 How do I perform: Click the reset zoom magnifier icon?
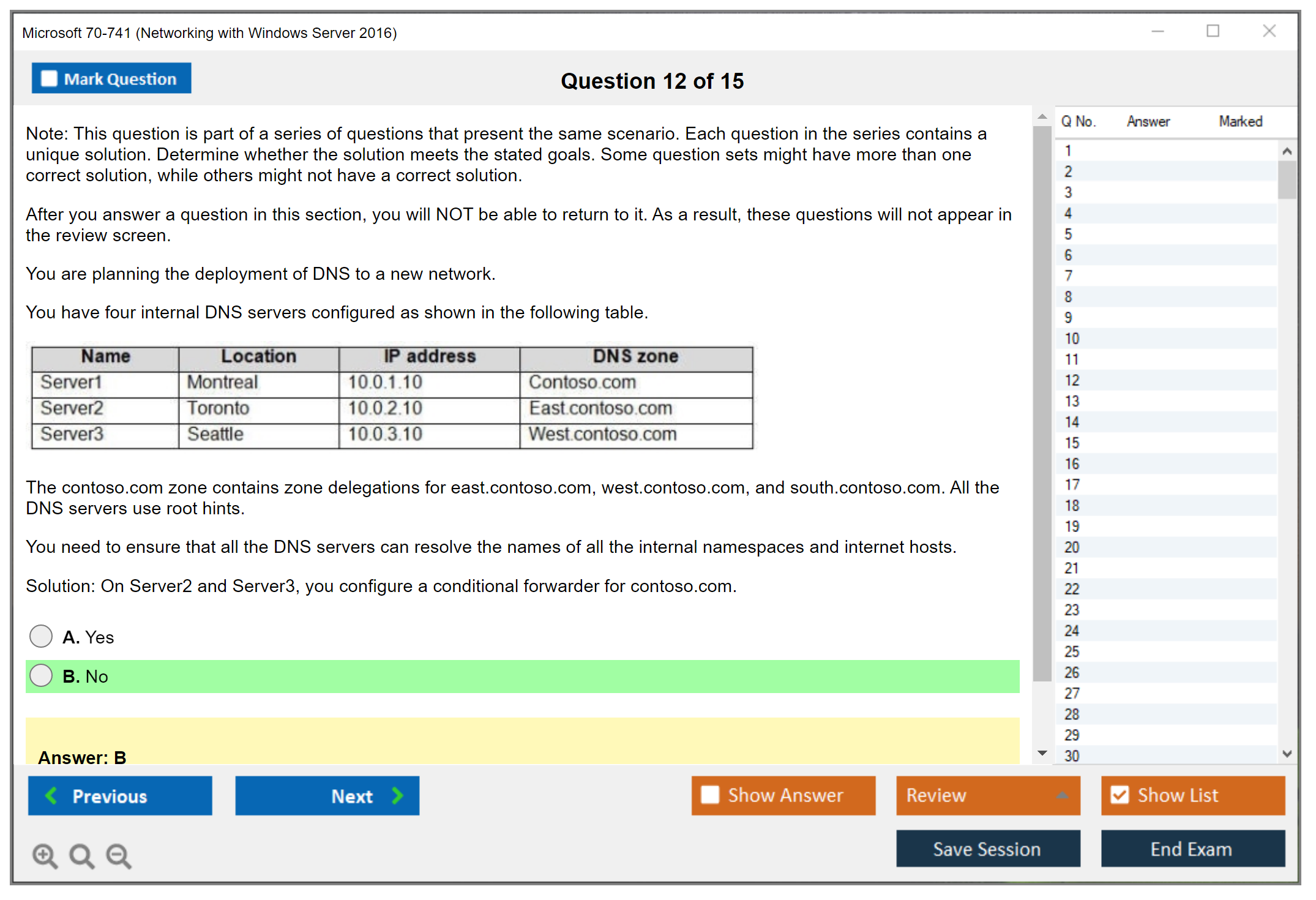click(x=81, y=855)
